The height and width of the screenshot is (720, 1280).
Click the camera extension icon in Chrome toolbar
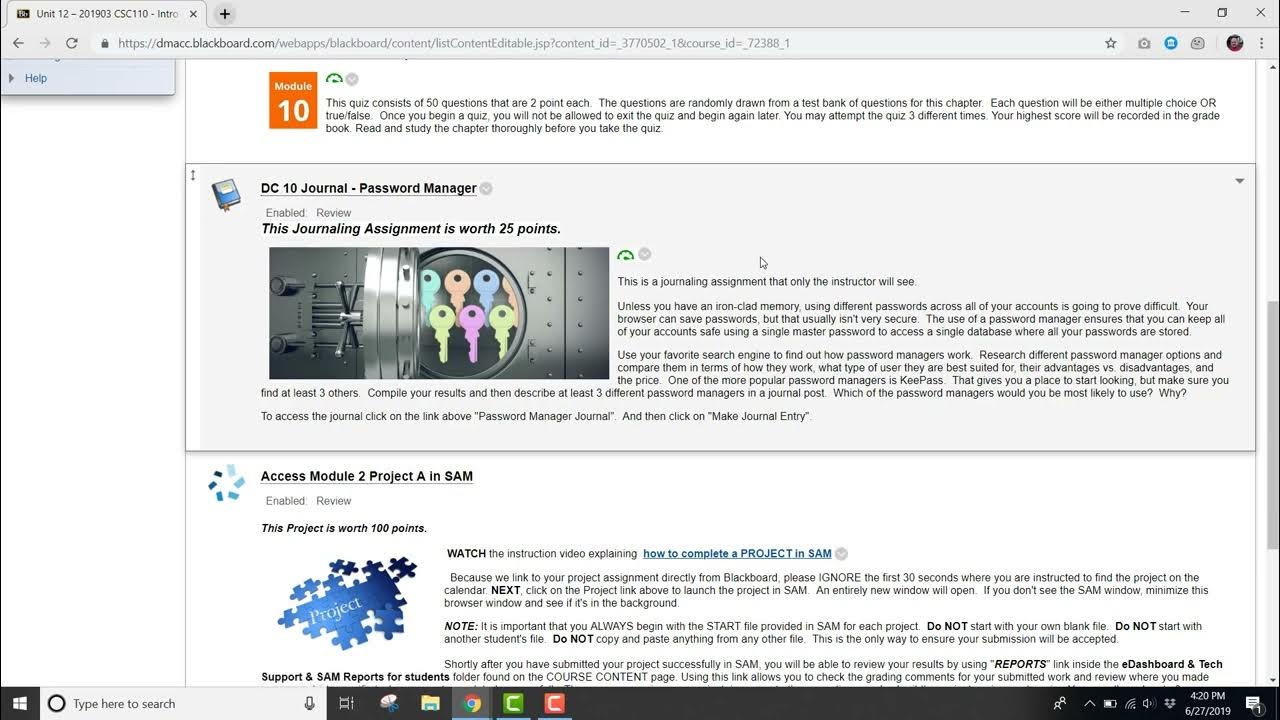1144,43
